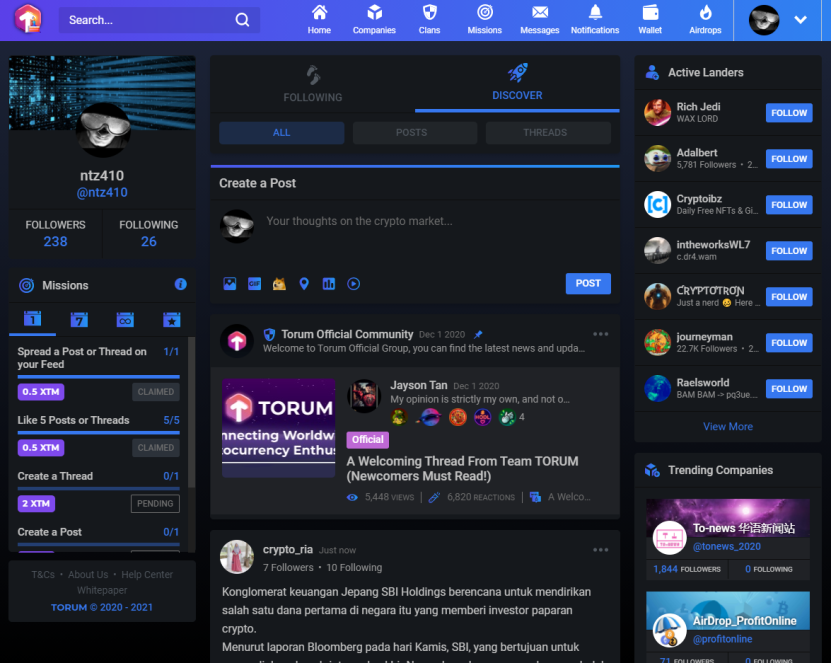The image size is (831, 663).
Task: Open View More active landers
Action: pyautogui.click(x=728, y=426)
